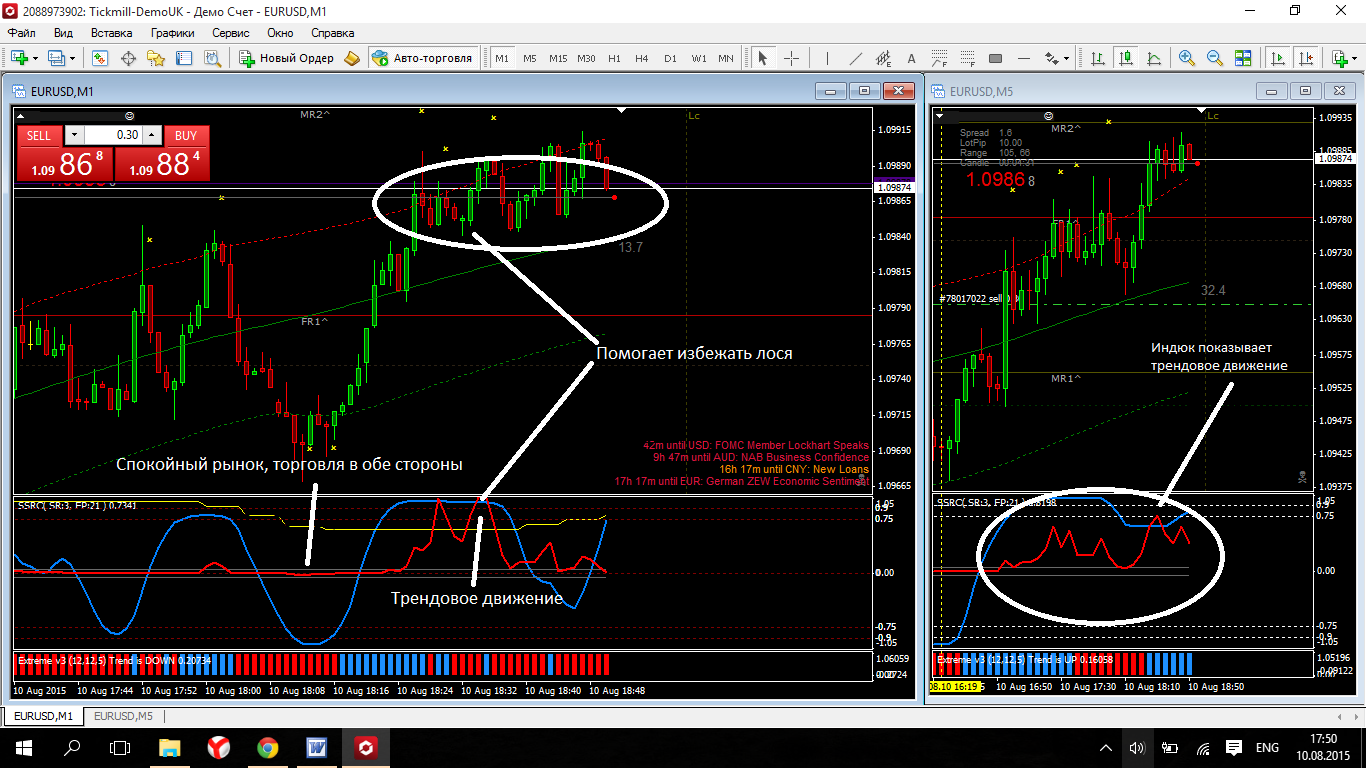Open the Indicators list icon
Screen dimensions: 1366x768
[1340, 58]
